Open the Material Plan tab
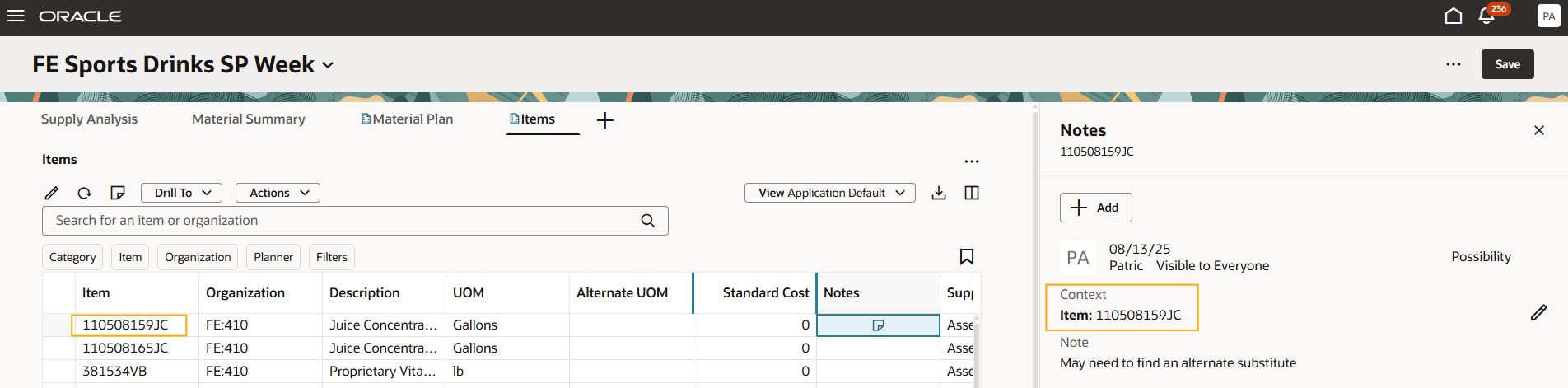This screenshot has width=1568, height=388. click(x=408, y=119)
